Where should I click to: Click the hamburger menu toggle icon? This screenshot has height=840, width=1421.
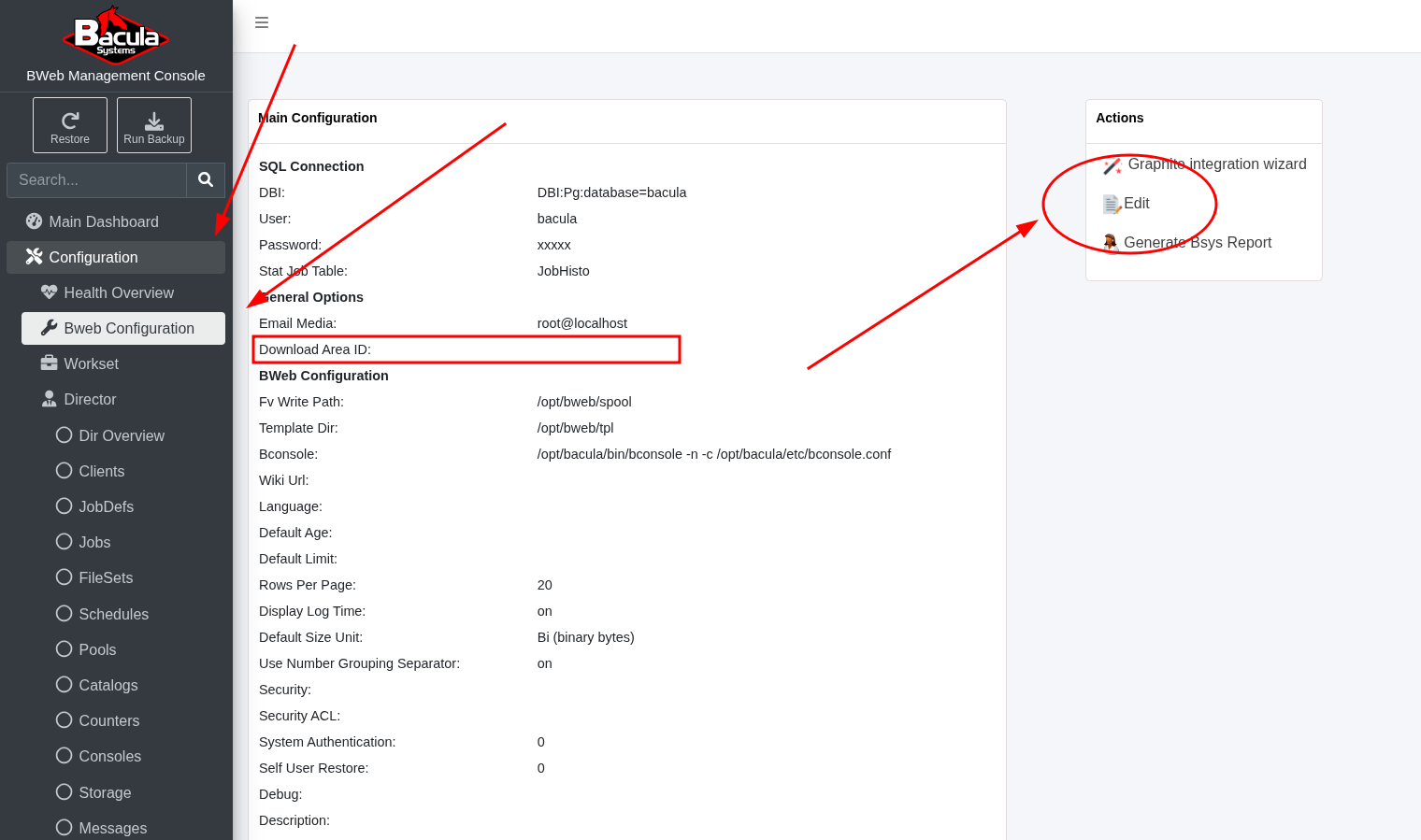262,22
